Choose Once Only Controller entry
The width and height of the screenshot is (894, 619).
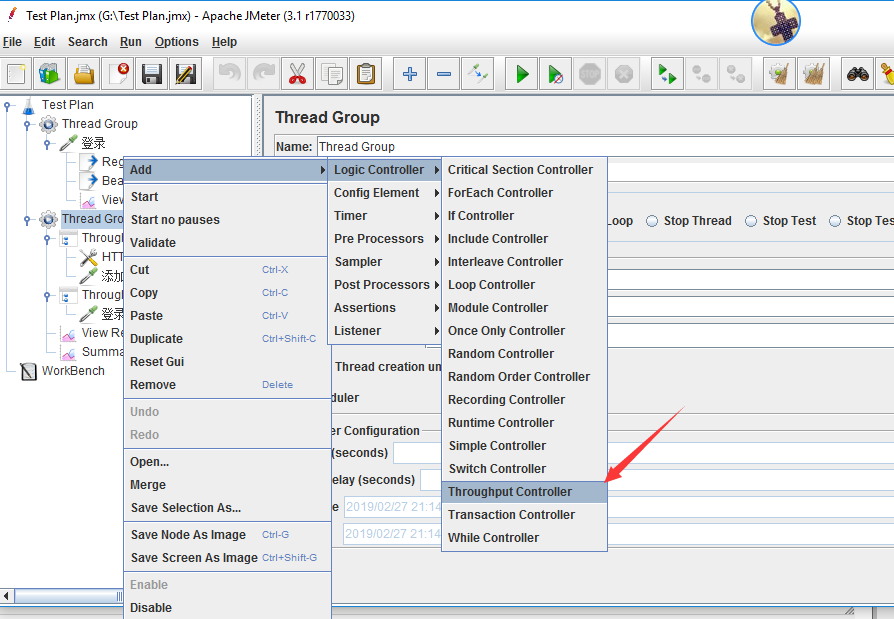pos(524,331)
